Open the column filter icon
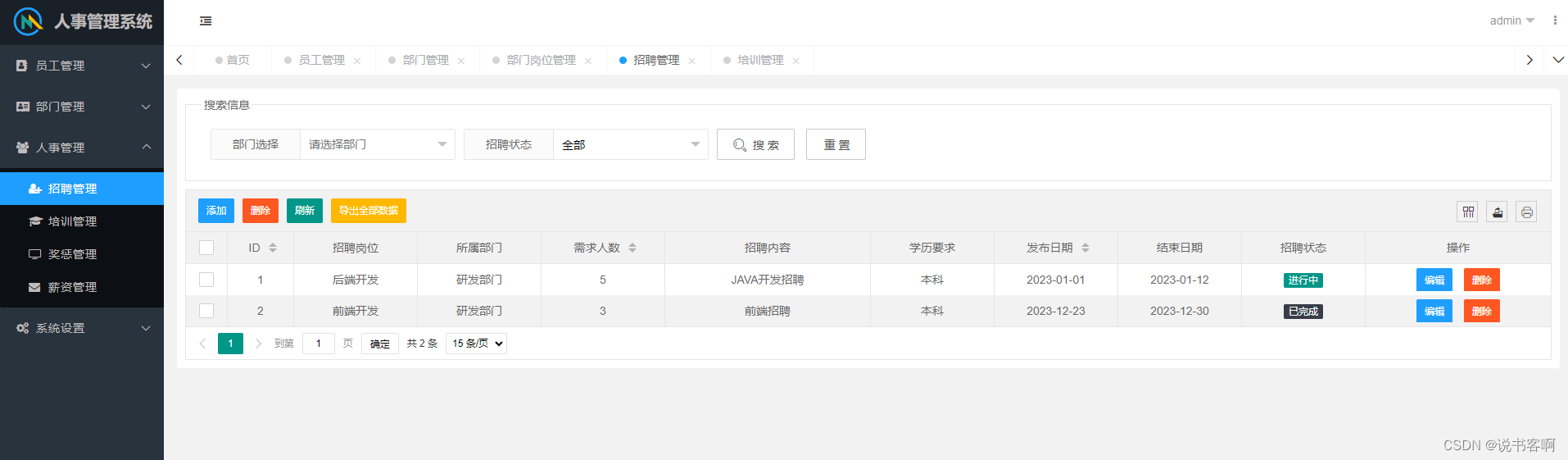Image resolution: width=1568 pixels, height=460 pixels. tap(1468, 212)
